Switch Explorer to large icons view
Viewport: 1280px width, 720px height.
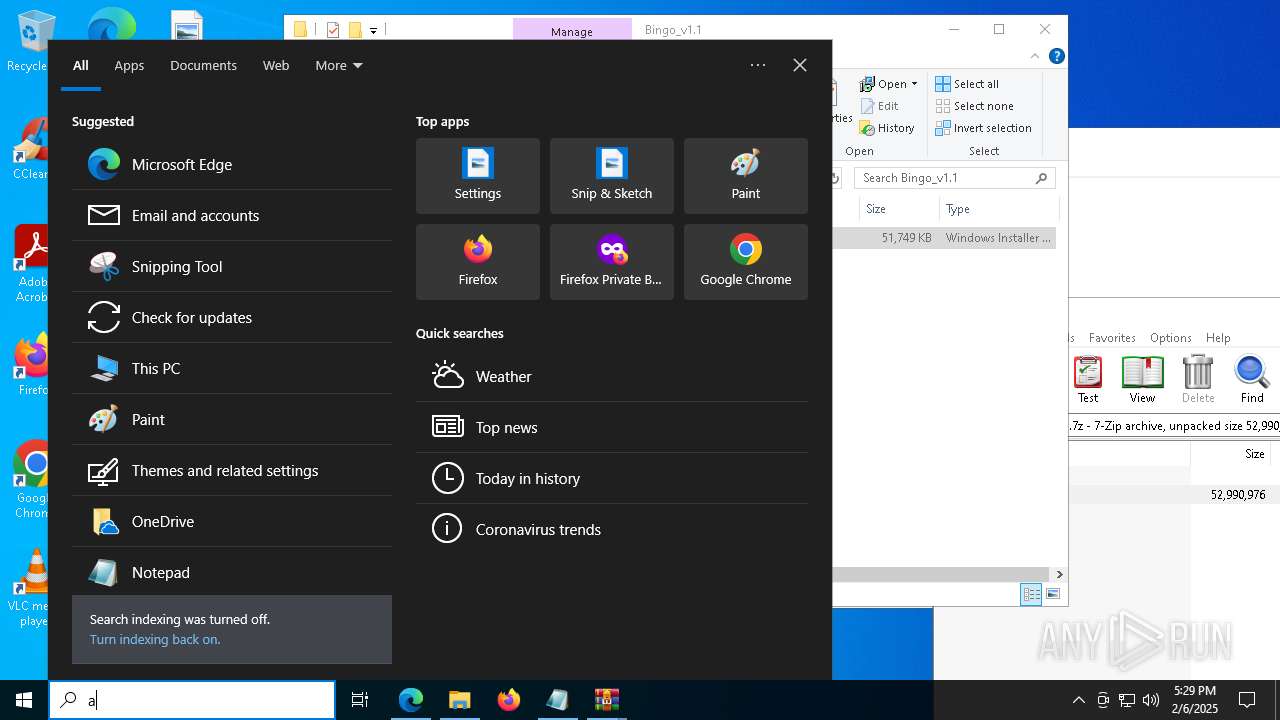[x=1052, y=594]
